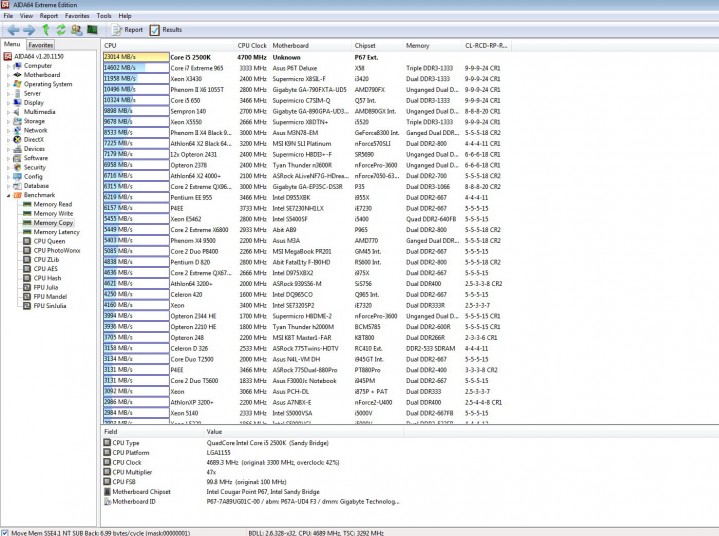719x536 pixels.
Task: Select the Security icon in tree
Action: click(17, 167)
